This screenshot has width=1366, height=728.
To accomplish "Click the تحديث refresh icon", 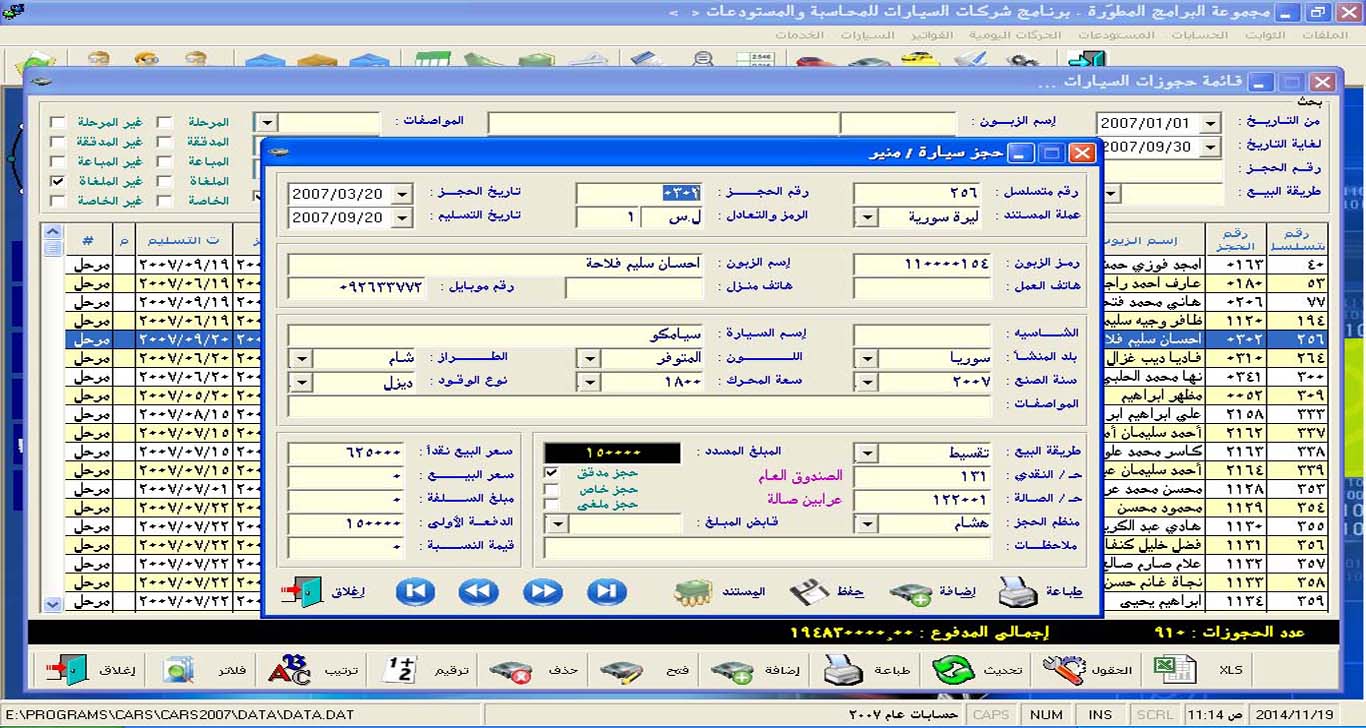I will (x=953, y=670).
